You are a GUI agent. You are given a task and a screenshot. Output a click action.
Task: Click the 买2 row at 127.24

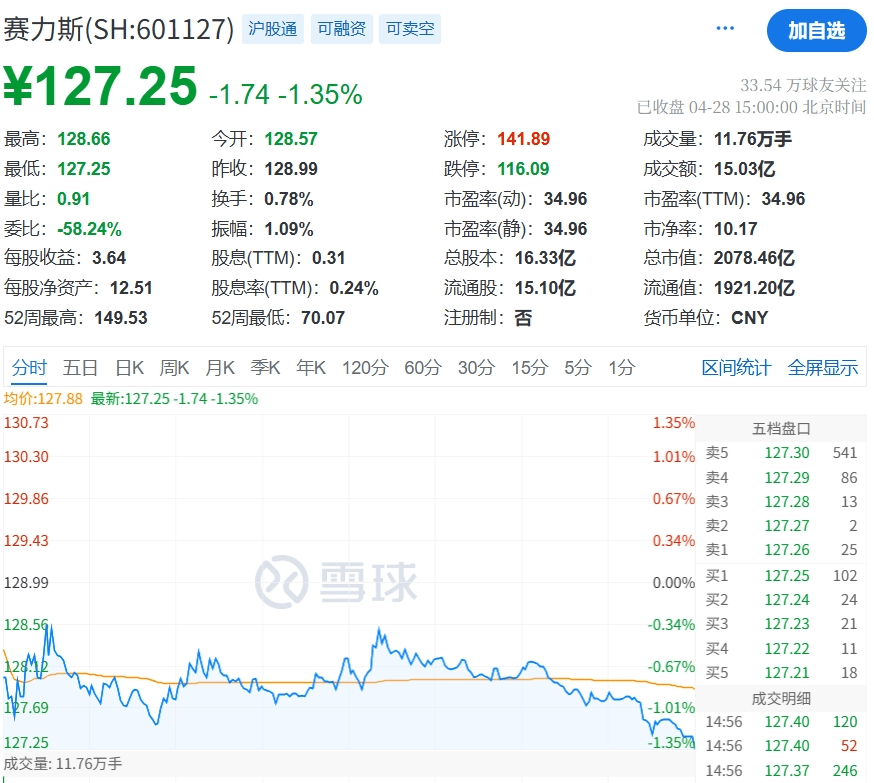point(781,600)
